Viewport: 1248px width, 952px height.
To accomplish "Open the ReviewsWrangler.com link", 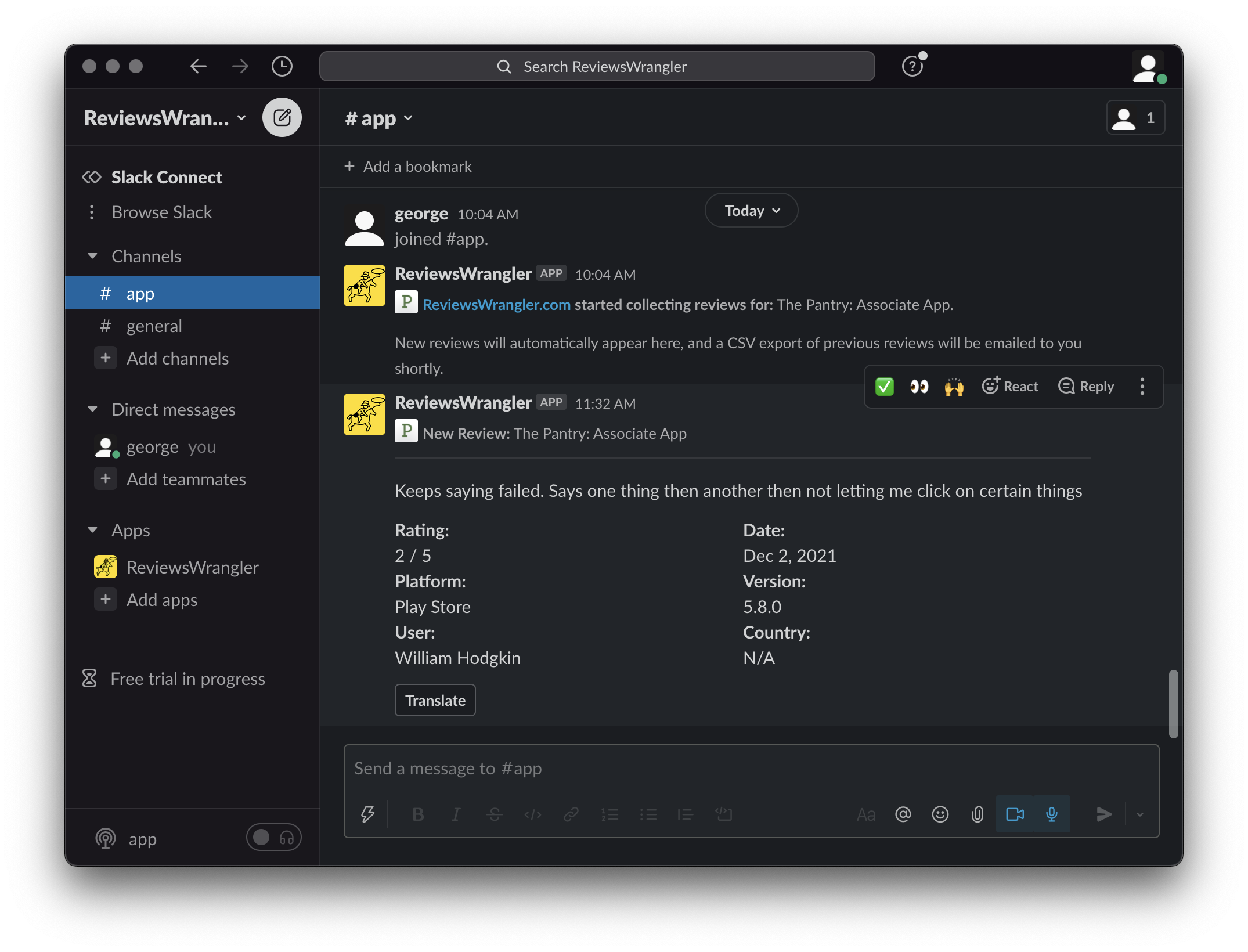I will (496, 305).
